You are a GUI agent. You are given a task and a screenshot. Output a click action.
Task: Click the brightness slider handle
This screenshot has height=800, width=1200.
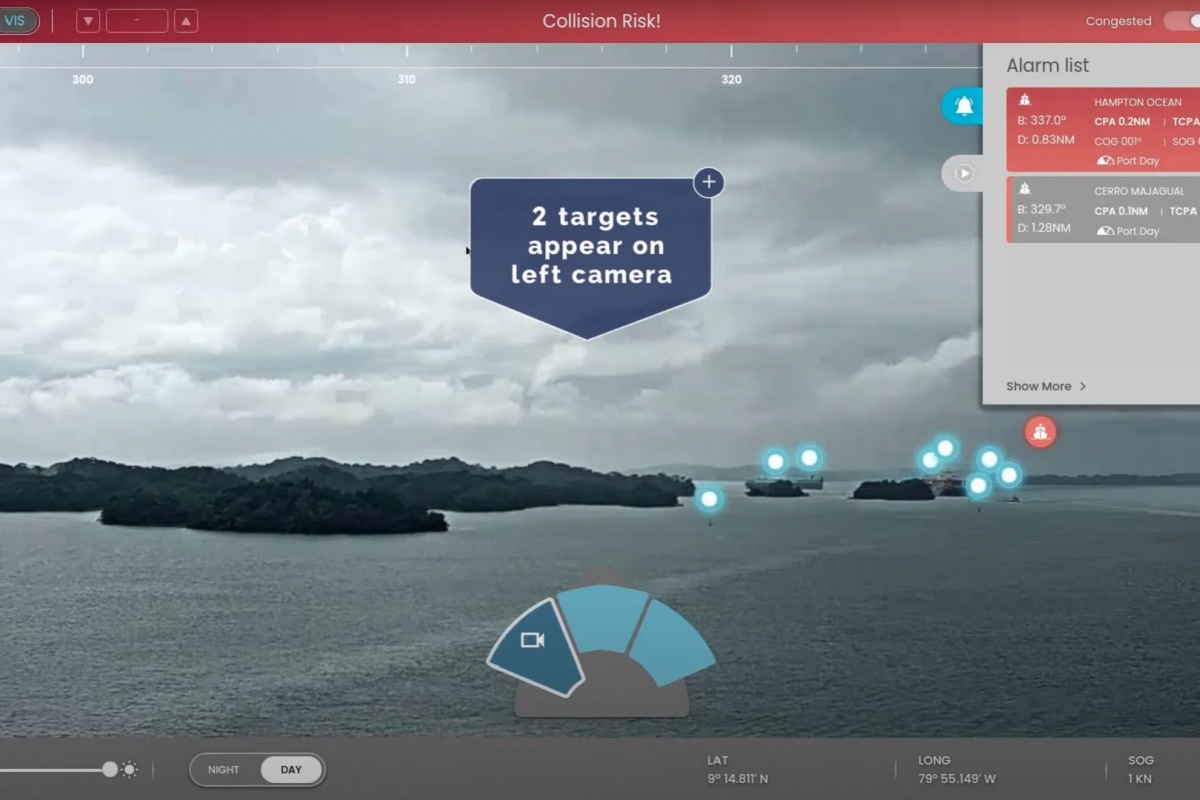coord(109,769)
